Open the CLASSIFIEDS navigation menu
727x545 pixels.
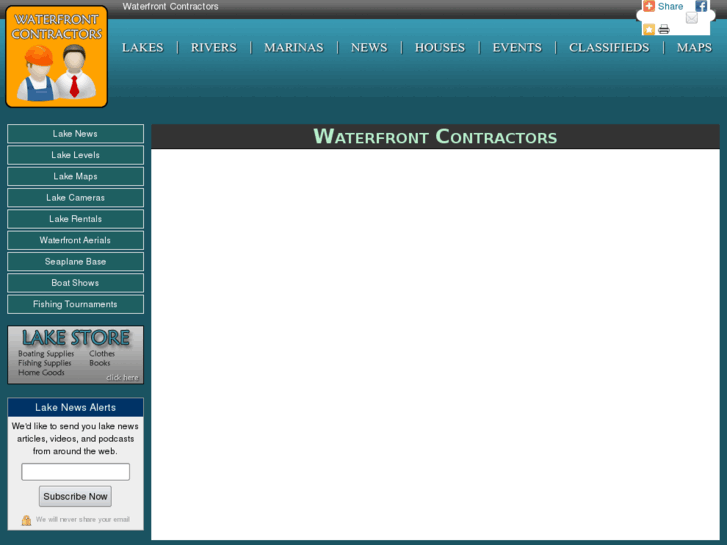click(609, 47)
